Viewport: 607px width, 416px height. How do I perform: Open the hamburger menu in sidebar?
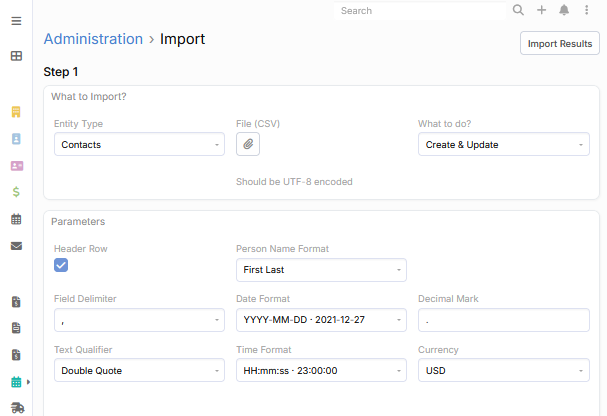pos(16,21)
